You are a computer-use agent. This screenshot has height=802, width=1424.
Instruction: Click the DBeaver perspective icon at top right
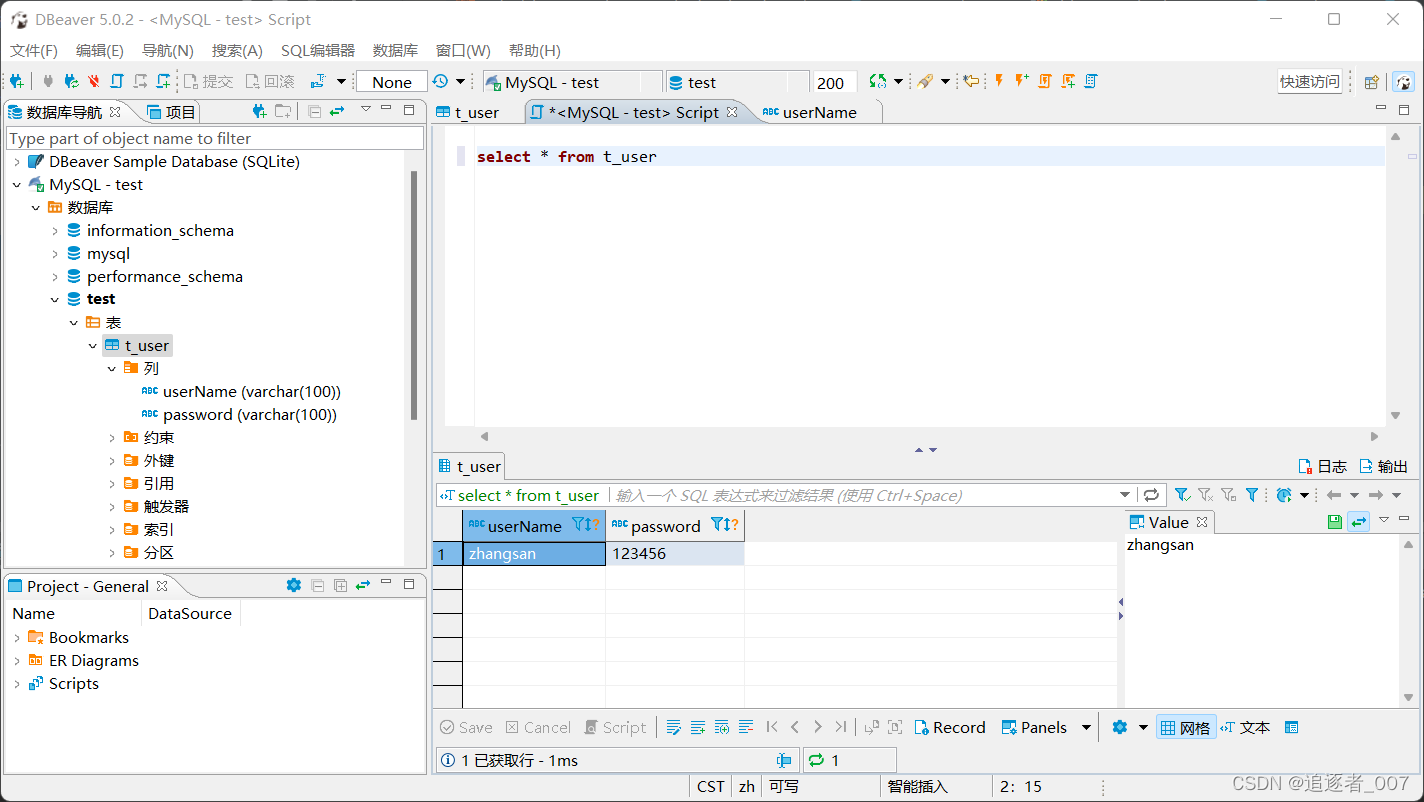tap(1404, 82)
